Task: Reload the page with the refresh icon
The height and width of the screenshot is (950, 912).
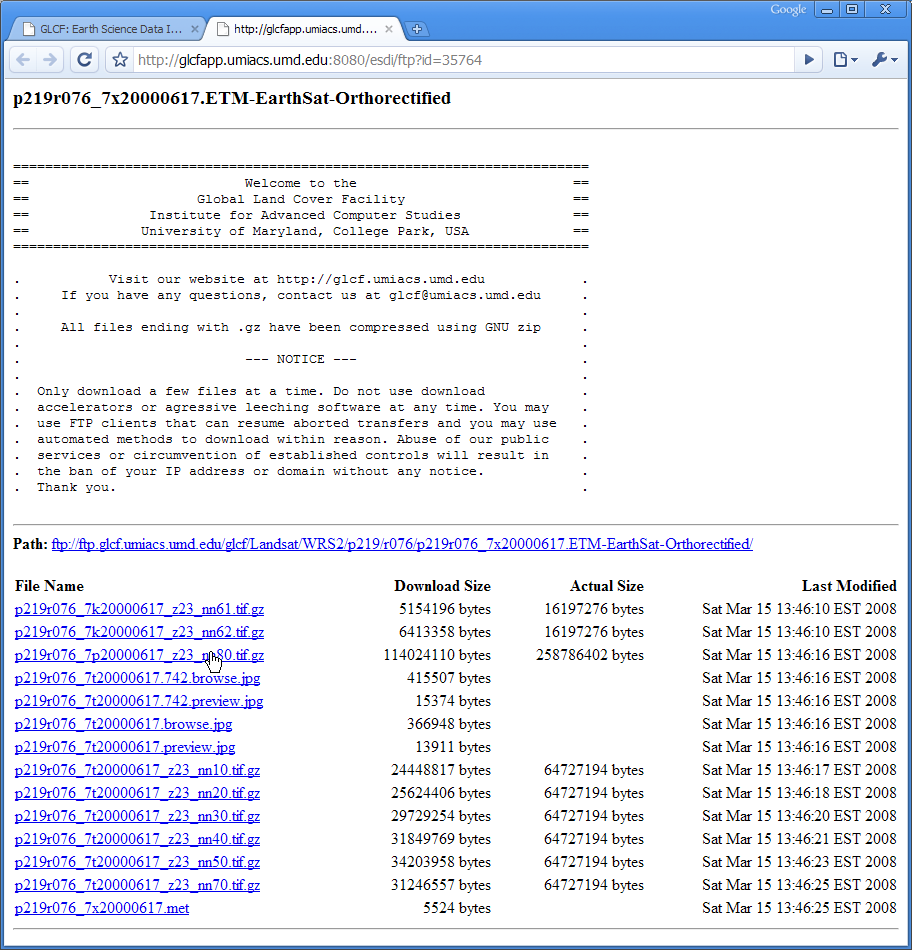Action: (85, 60)
